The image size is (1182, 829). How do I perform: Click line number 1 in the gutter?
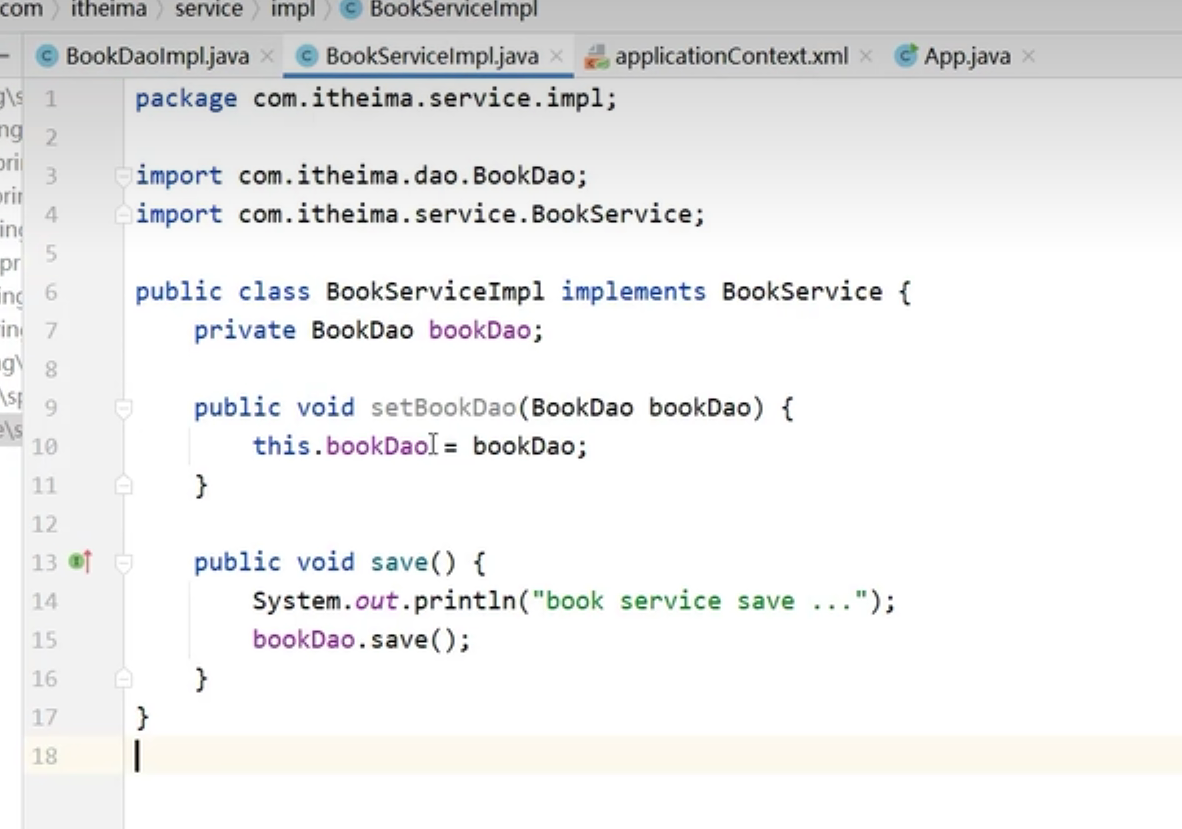pyautogui.click(x=50, y=99)
